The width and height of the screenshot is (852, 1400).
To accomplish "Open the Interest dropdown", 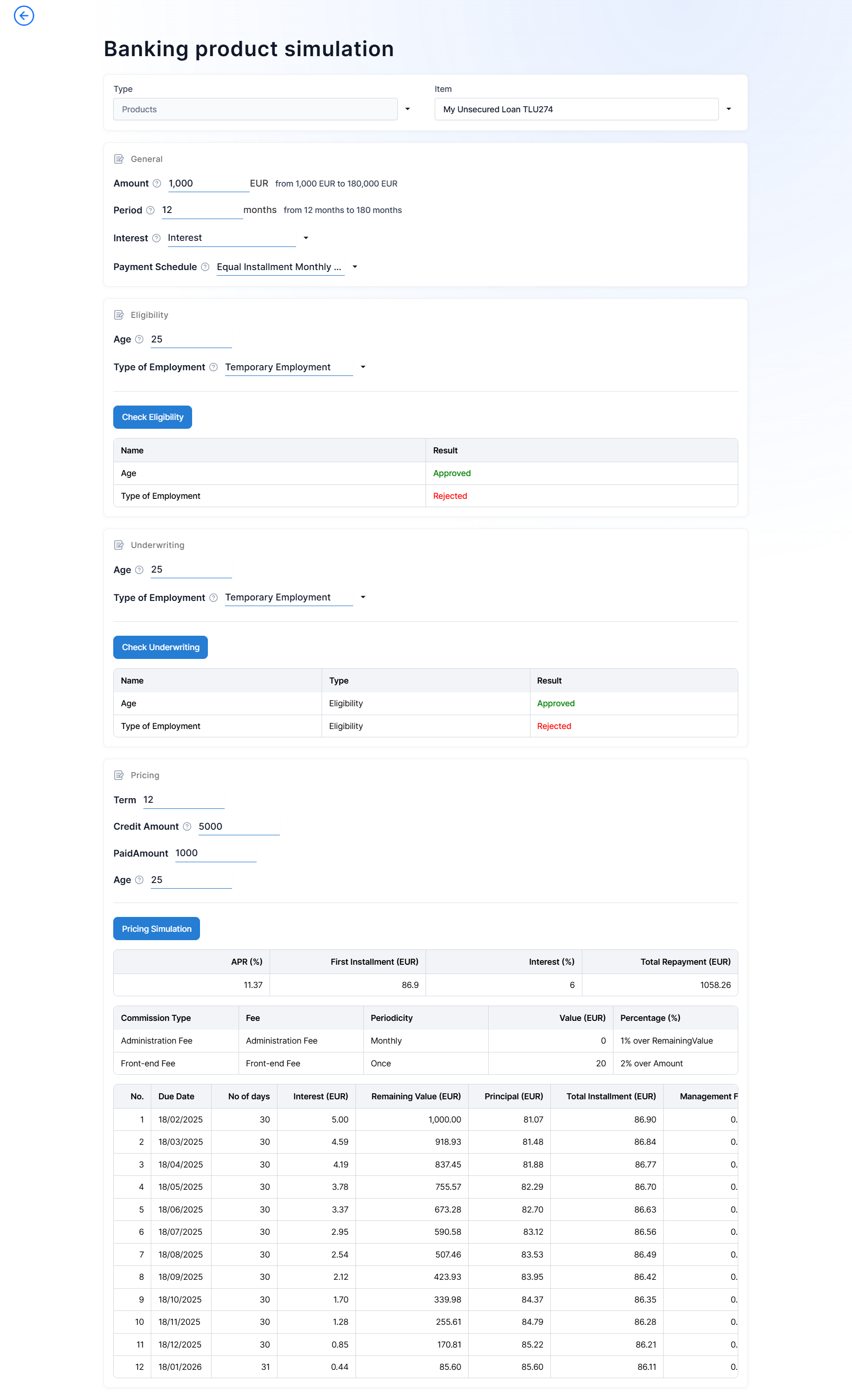I will [306, 238].
